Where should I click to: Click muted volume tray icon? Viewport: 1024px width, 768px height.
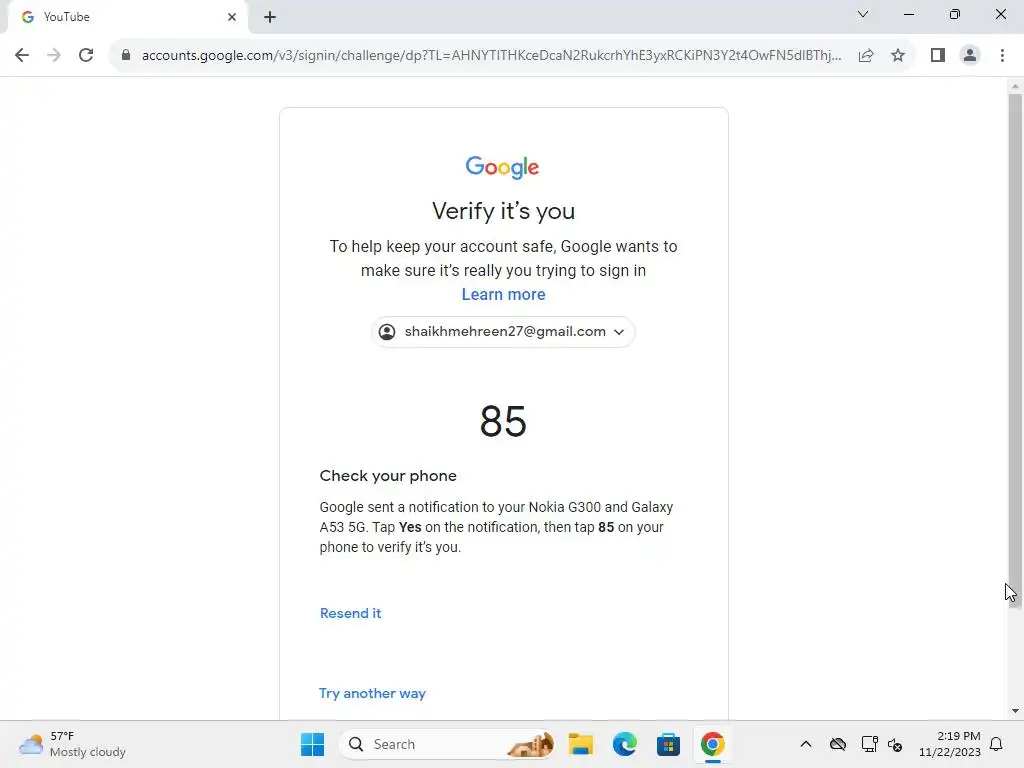(895, 744)
